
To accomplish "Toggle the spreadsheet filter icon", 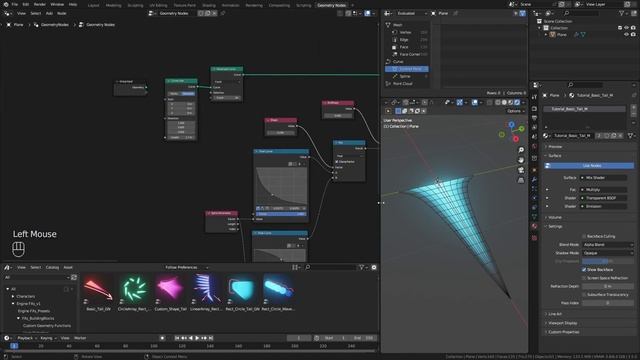I will (522, 13).
